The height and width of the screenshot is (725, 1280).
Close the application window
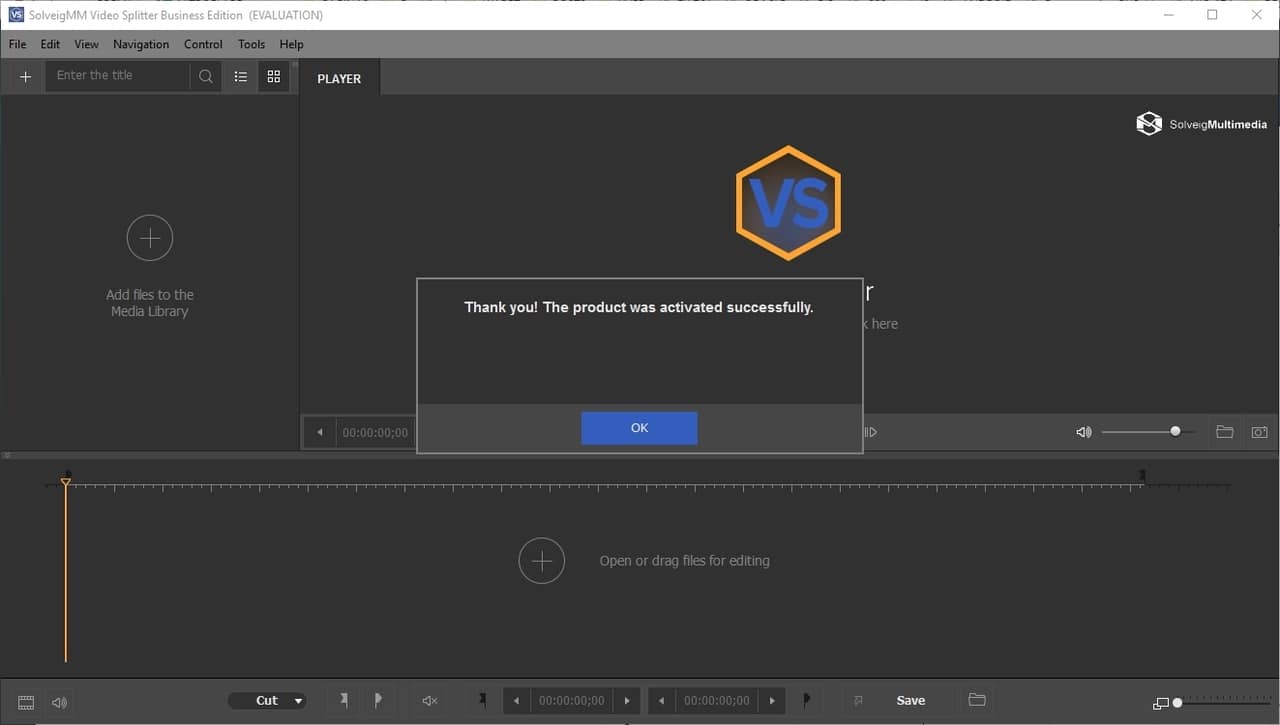pyautogui.click(x=1257, y=15)
